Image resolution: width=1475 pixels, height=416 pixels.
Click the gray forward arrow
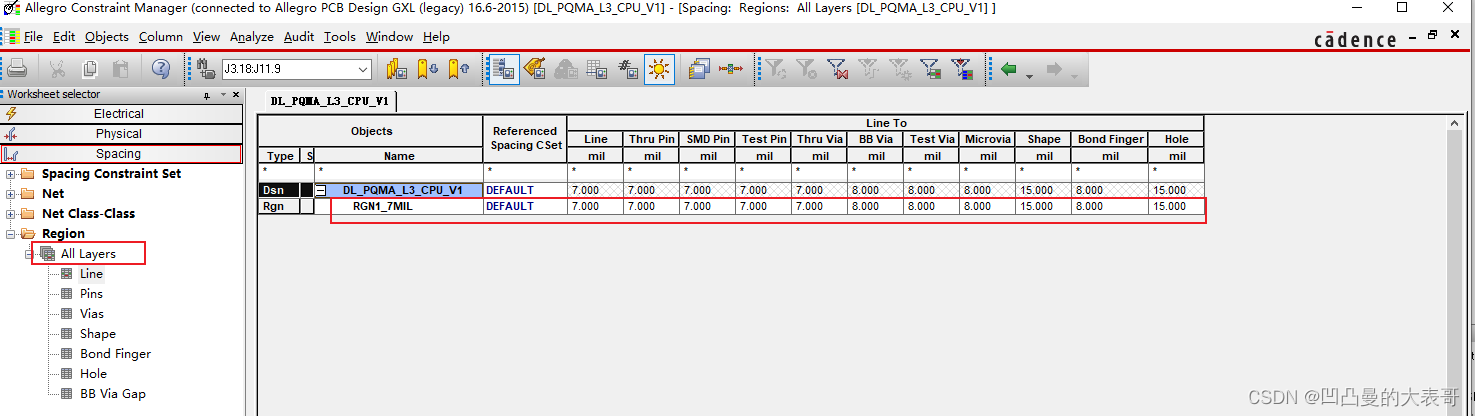click(1053, 69)
